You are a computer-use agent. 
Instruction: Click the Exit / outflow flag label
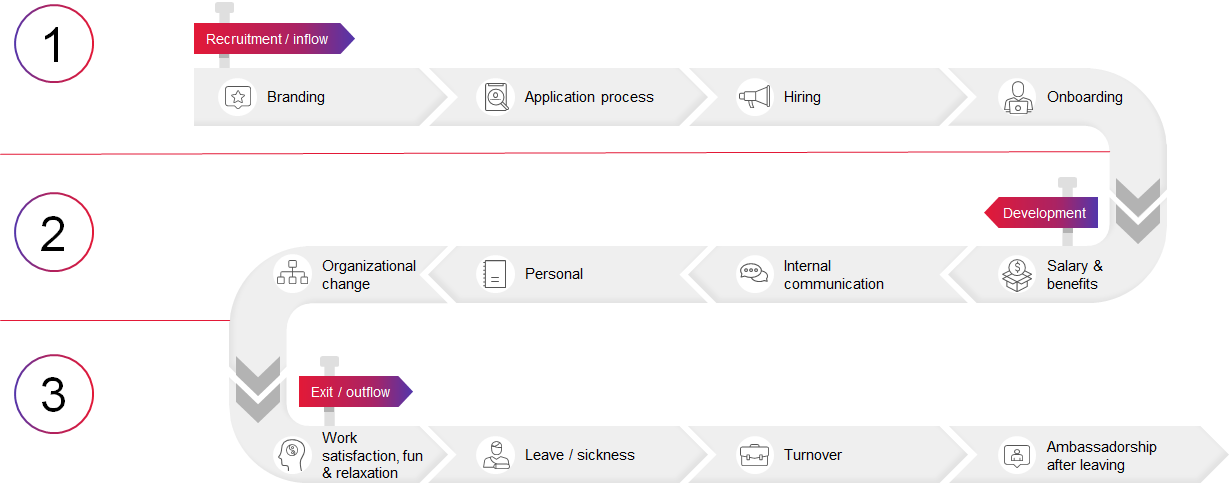click(x=353, y=392)
